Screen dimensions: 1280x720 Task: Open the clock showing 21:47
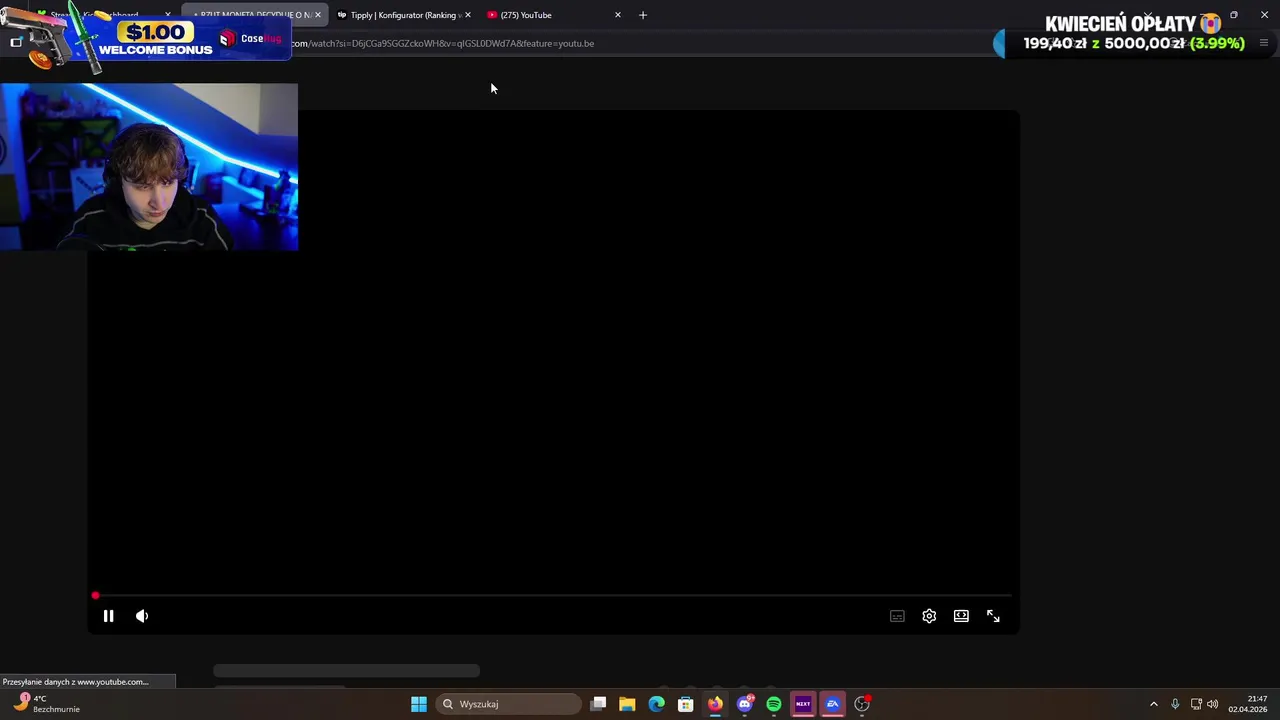pyautogui.click(x=1248, y=704)
